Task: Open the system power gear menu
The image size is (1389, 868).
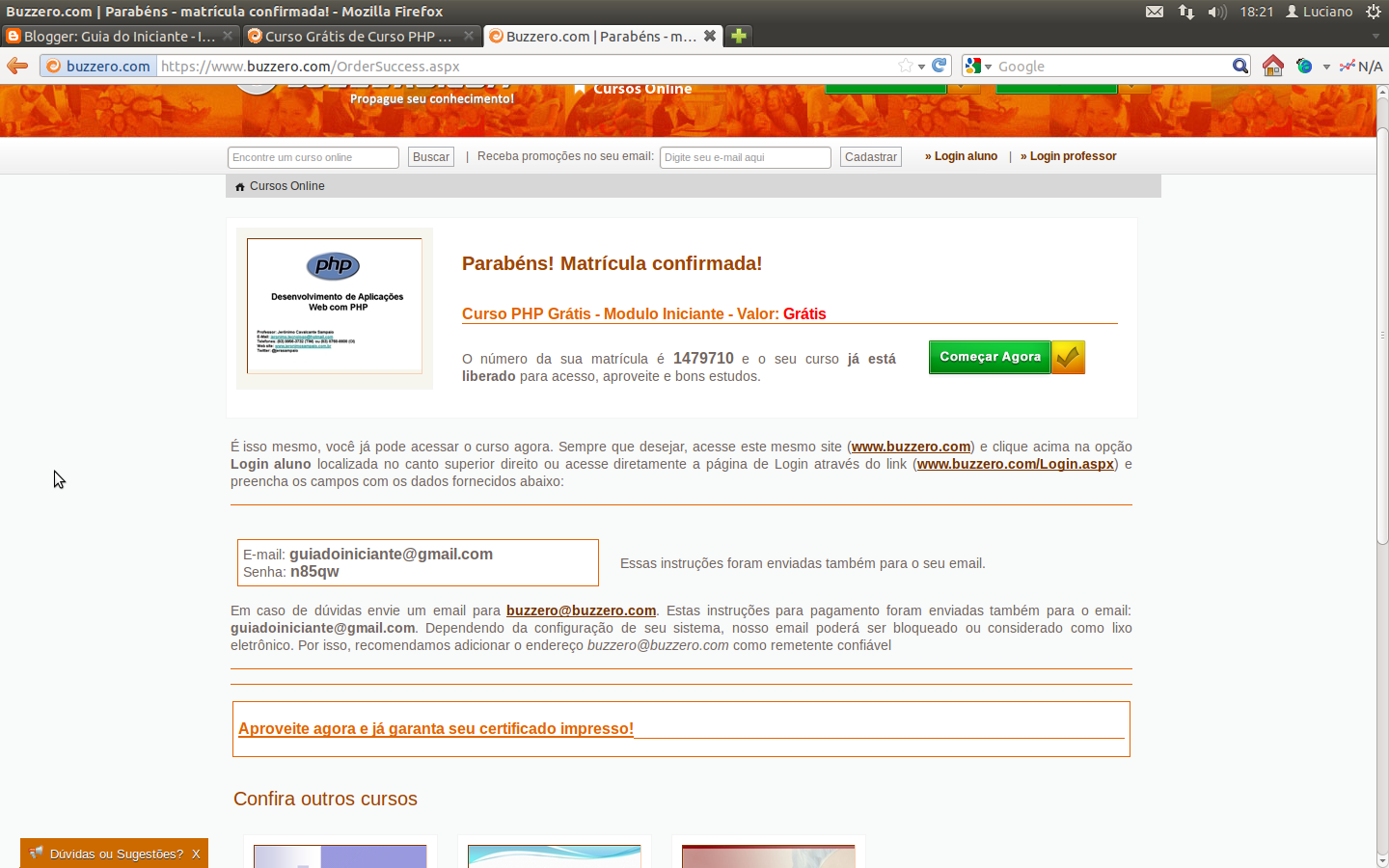Action: tap(1374, 12)
